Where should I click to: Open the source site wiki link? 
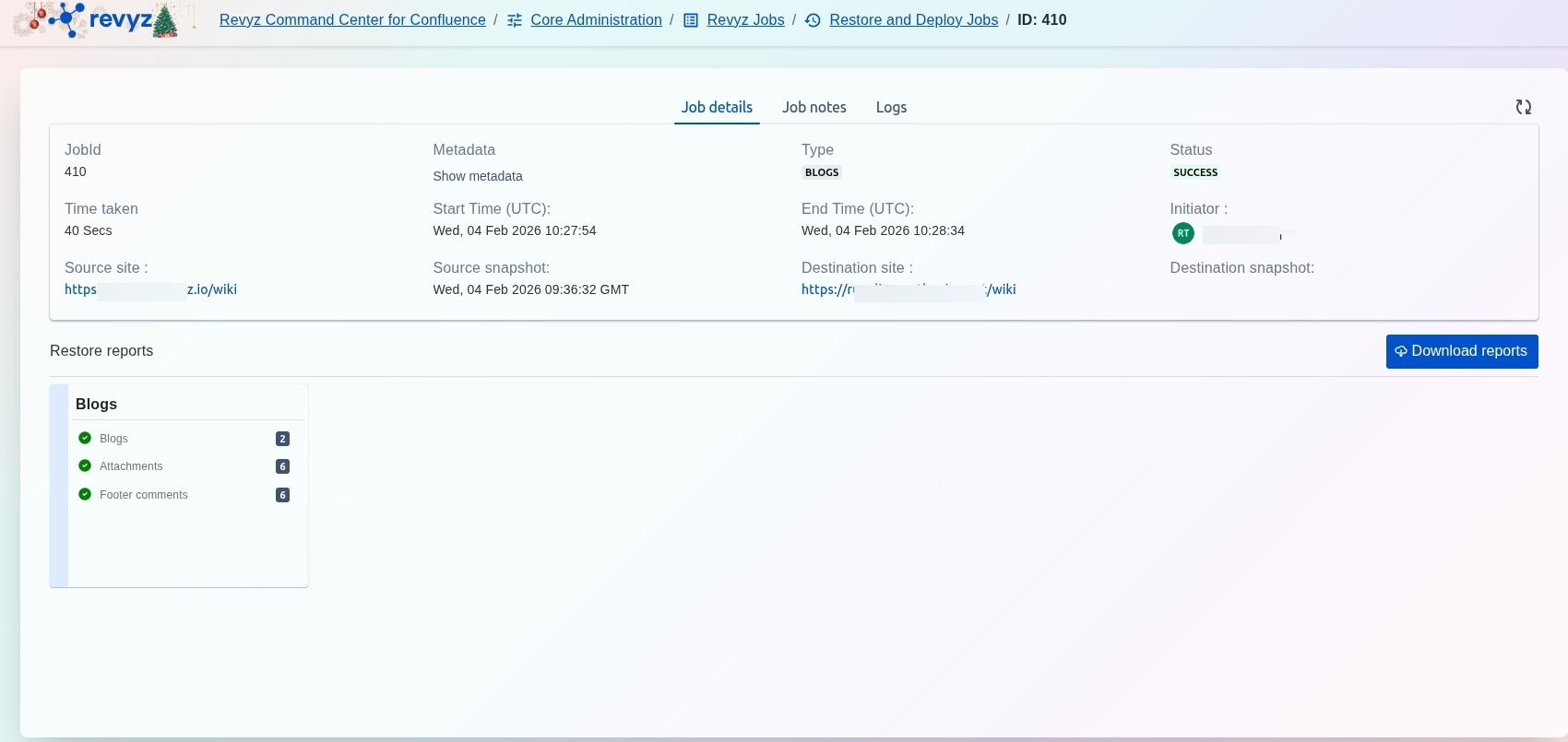(150, 289)
